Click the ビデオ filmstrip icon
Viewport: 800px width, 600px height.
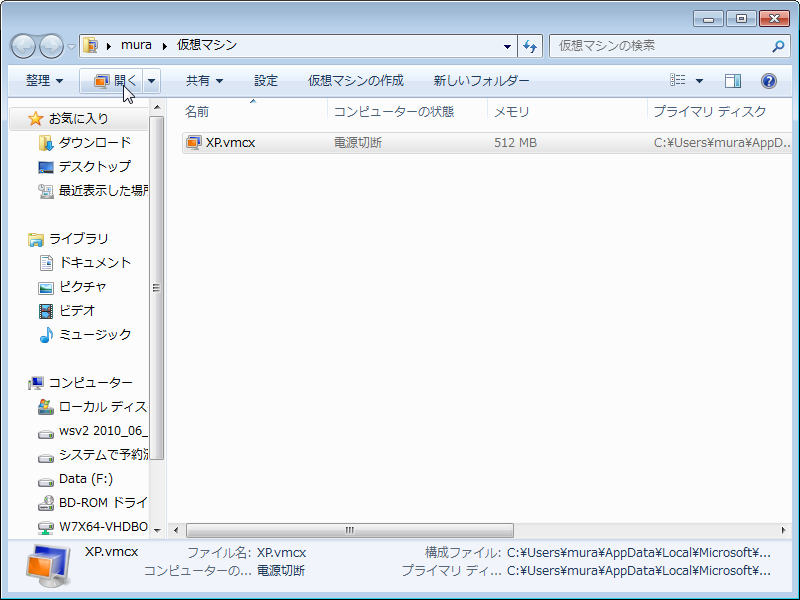pos(45,311)
